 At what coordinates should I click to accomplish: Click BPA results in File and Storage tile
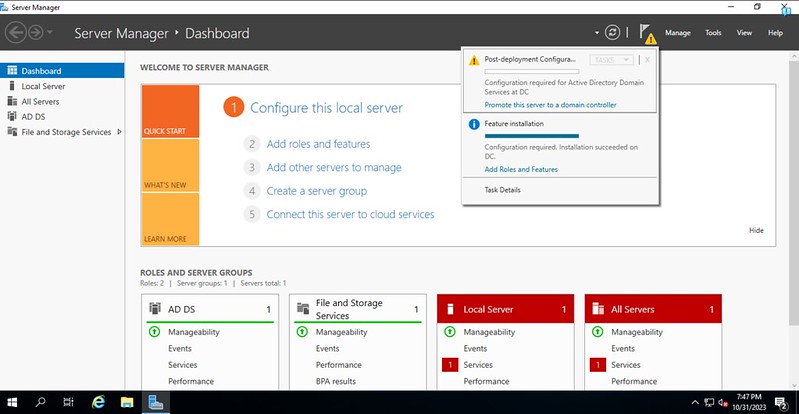(x=336, y=381)
